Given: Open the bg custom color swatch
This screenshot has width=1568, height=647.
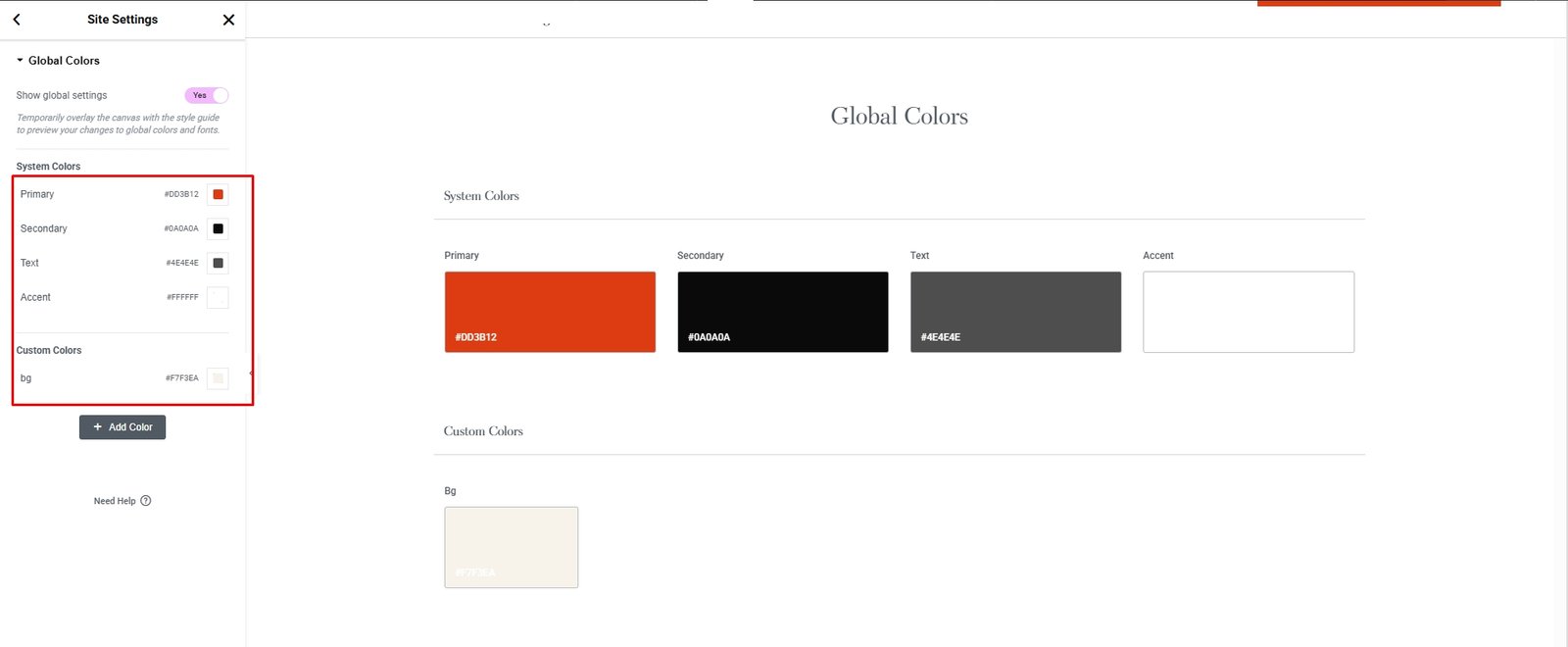Looking at the screenshot, I should click(218, 377).
